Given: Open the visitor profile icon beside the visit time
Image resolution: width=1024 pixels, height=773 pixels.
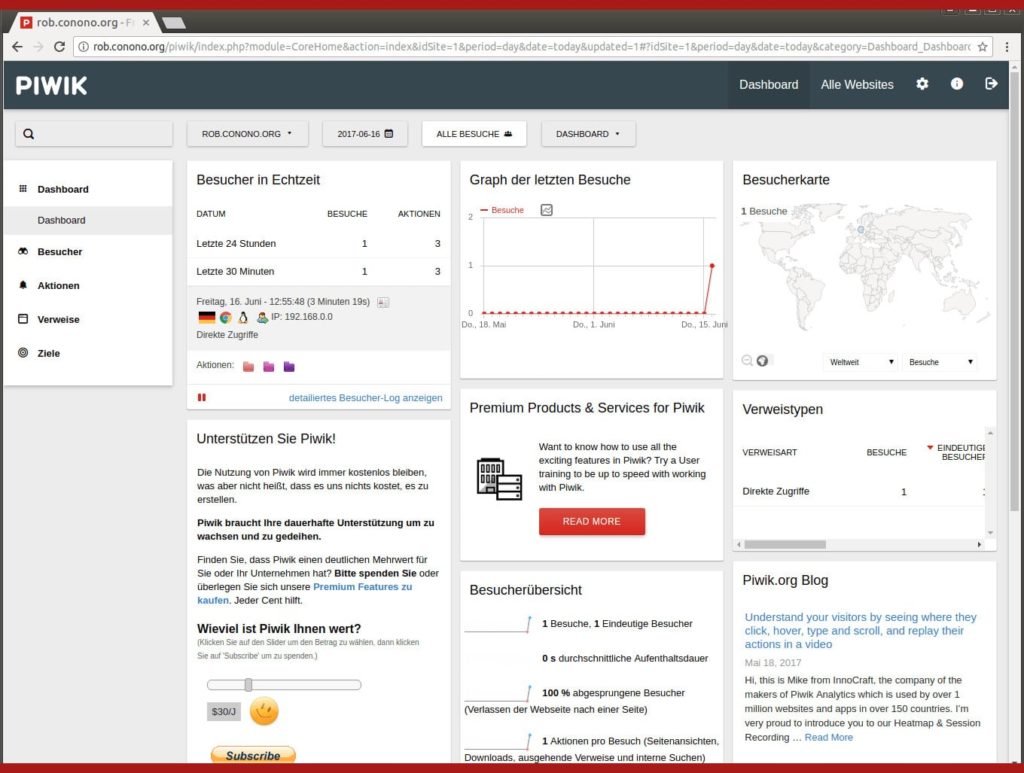Looking at the screenshot, I should (383, 302).
